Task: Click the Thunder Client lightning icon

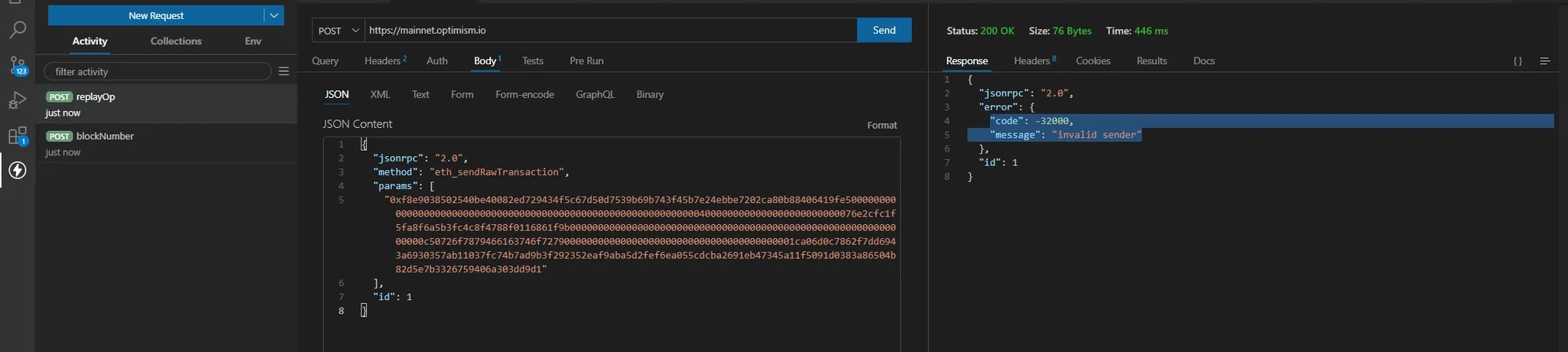Action: click(17, 170)
